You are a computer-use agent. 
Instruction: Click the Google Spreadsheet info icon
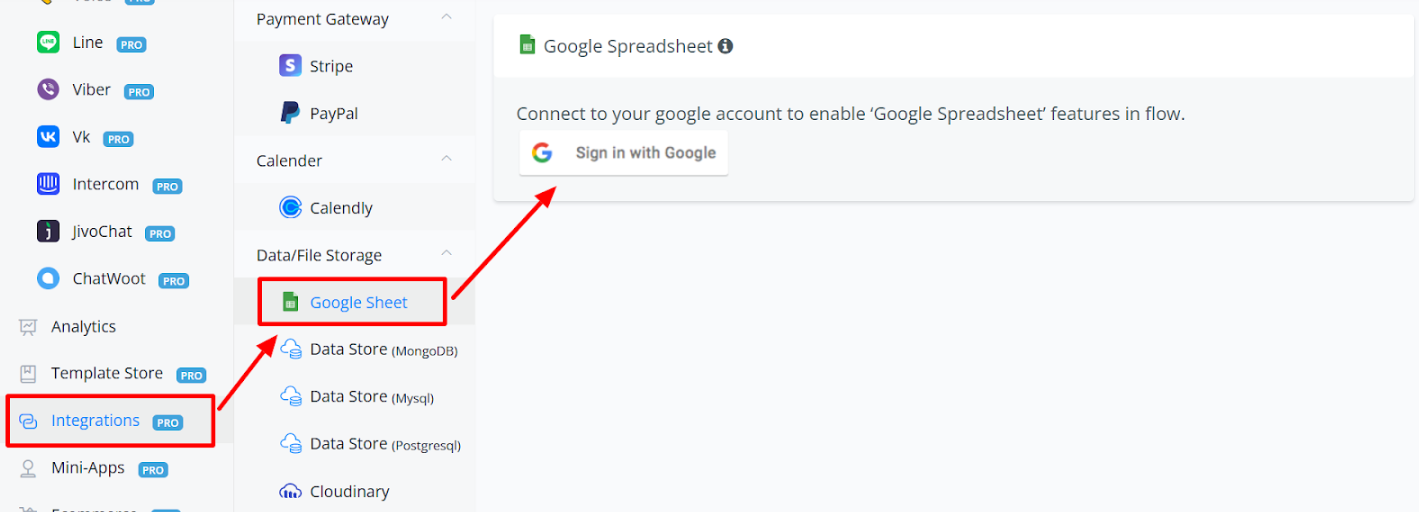pos(726,46)
